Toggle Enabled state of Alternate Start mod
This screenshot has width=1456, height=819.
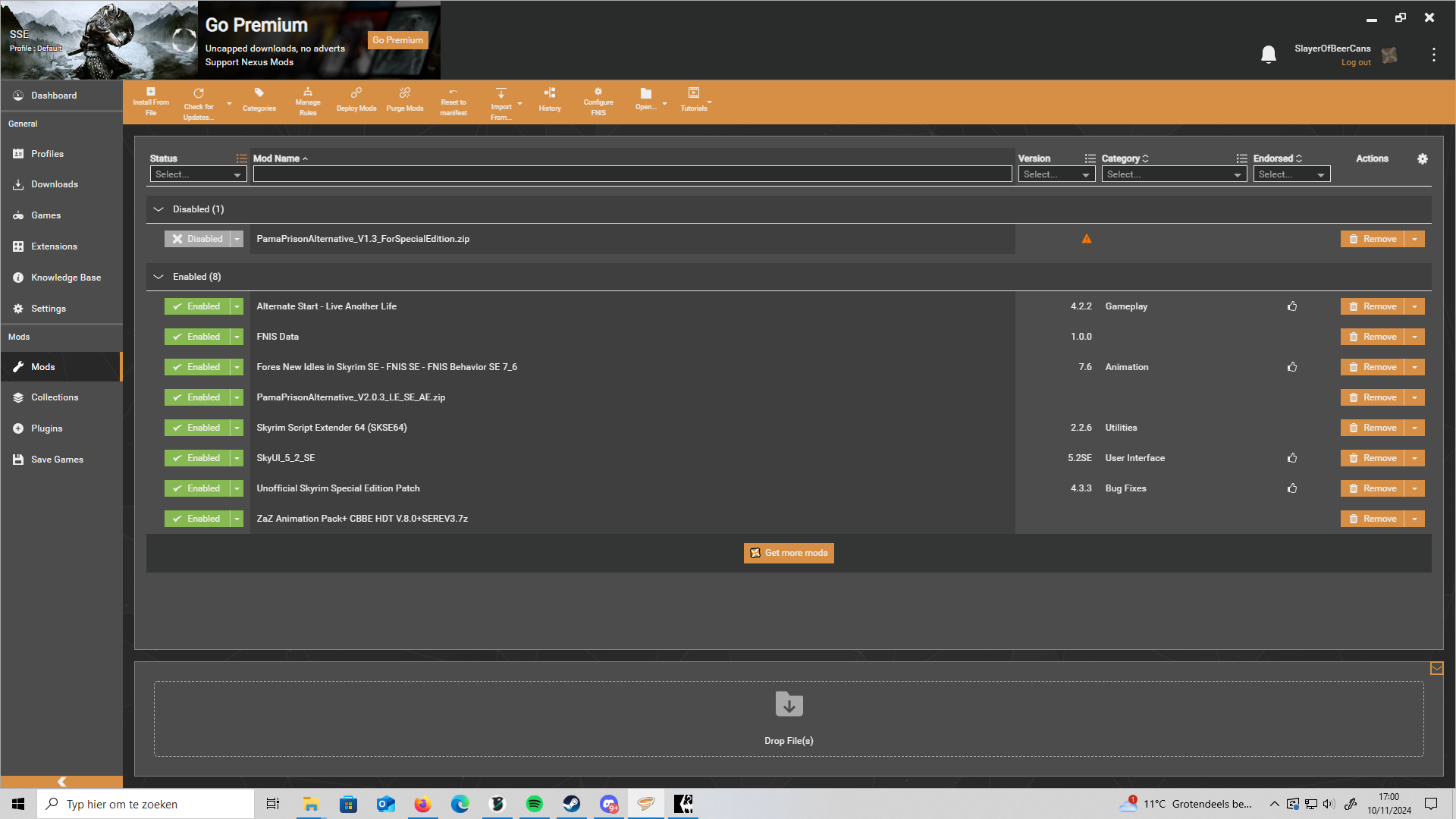point(197,306)
